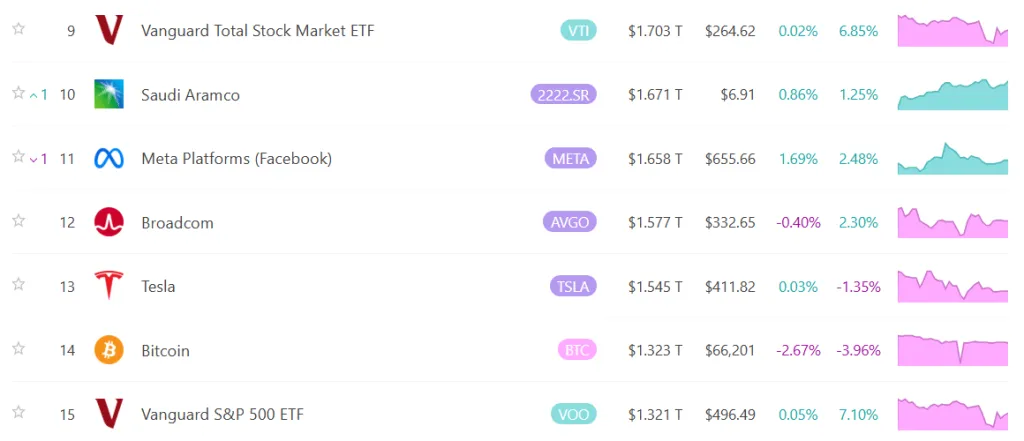Click the Broadcom logo icon
The height and width of the screenshot is (441, 1024).
[x=108, y=222]
